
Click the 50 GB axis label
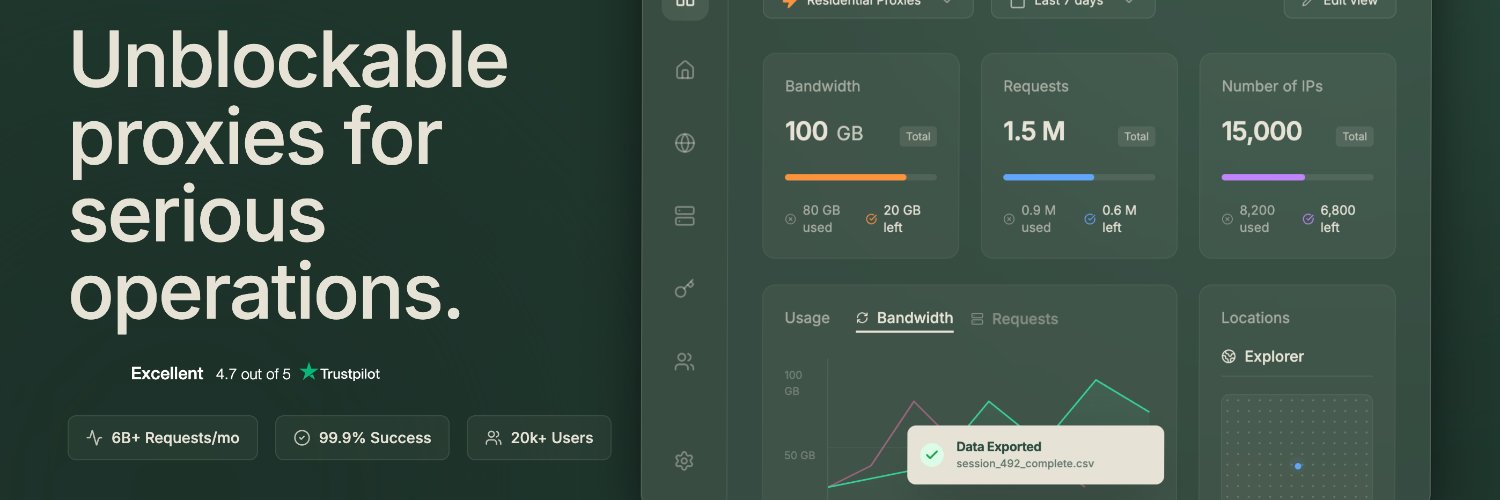pos(799,455)
